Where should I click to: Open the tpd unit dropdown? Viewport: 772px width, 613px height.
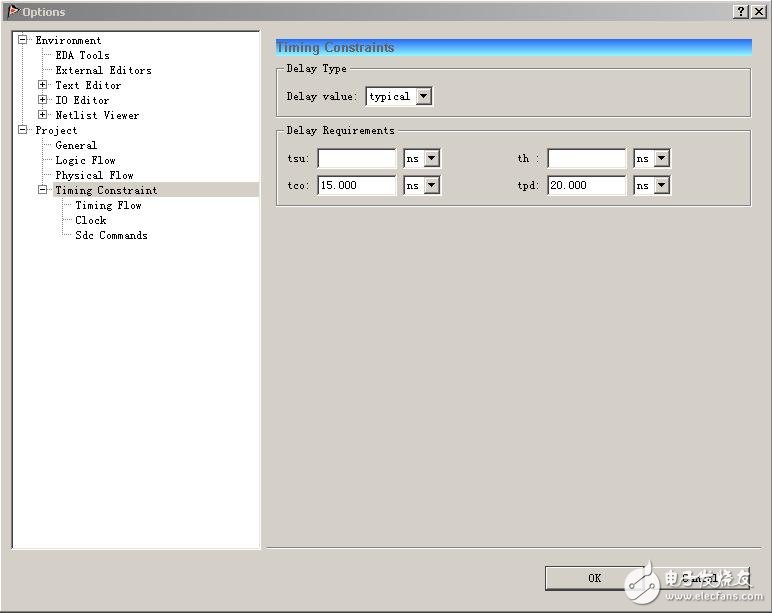(x=661, y=185)
